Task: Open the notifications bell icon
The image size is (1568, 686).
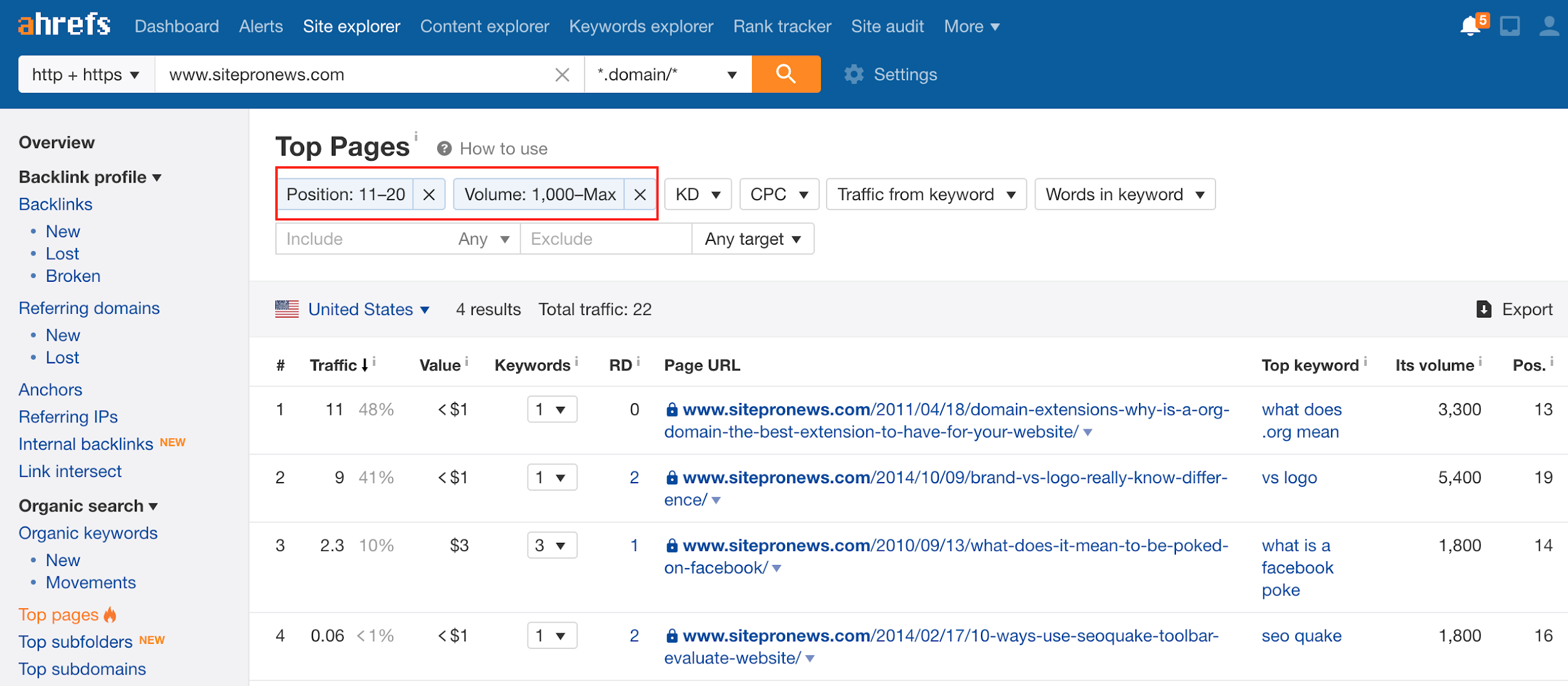Action: (1470, 26)
